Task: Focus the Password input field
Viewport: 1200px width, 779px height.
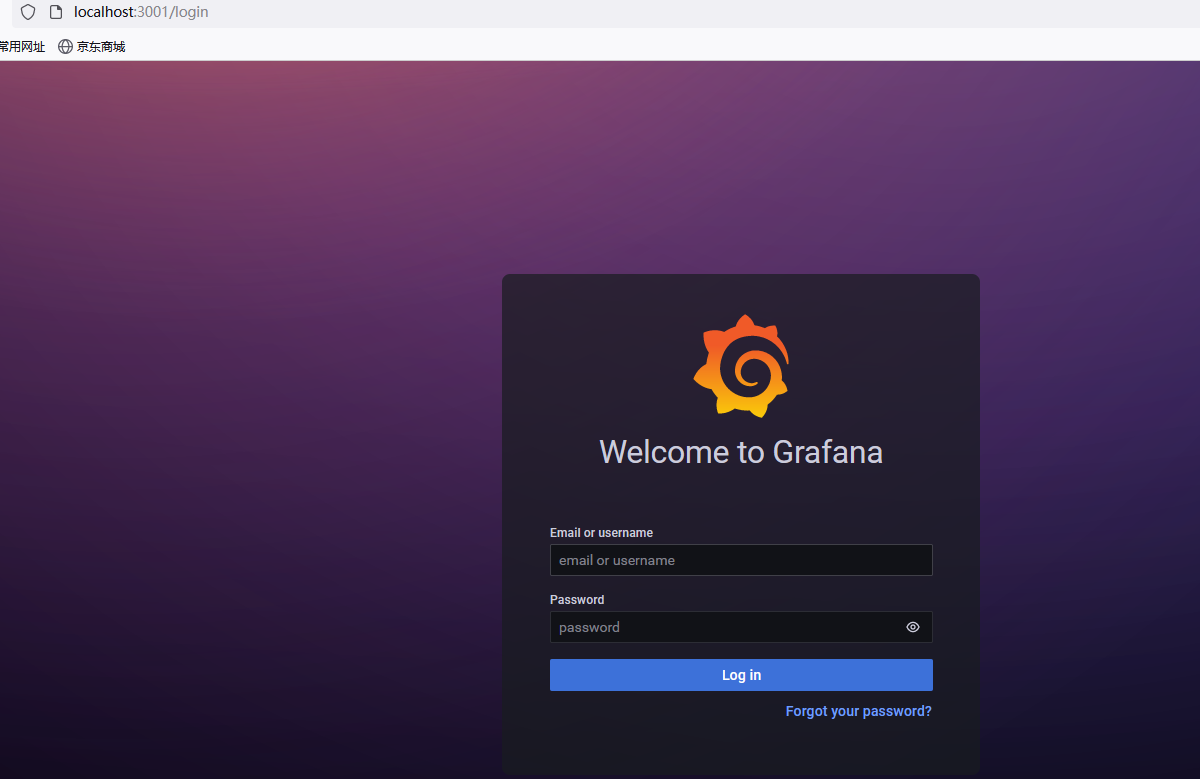Action: (741, 627)
